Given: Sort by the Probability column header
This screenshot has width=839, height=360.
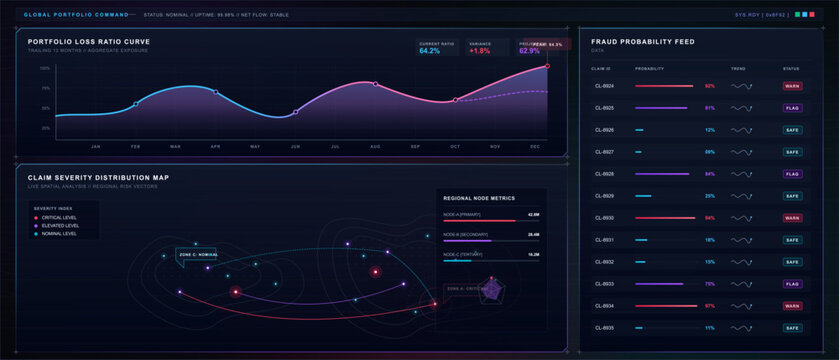Looking at the screenshot, I should click(650, 69).
